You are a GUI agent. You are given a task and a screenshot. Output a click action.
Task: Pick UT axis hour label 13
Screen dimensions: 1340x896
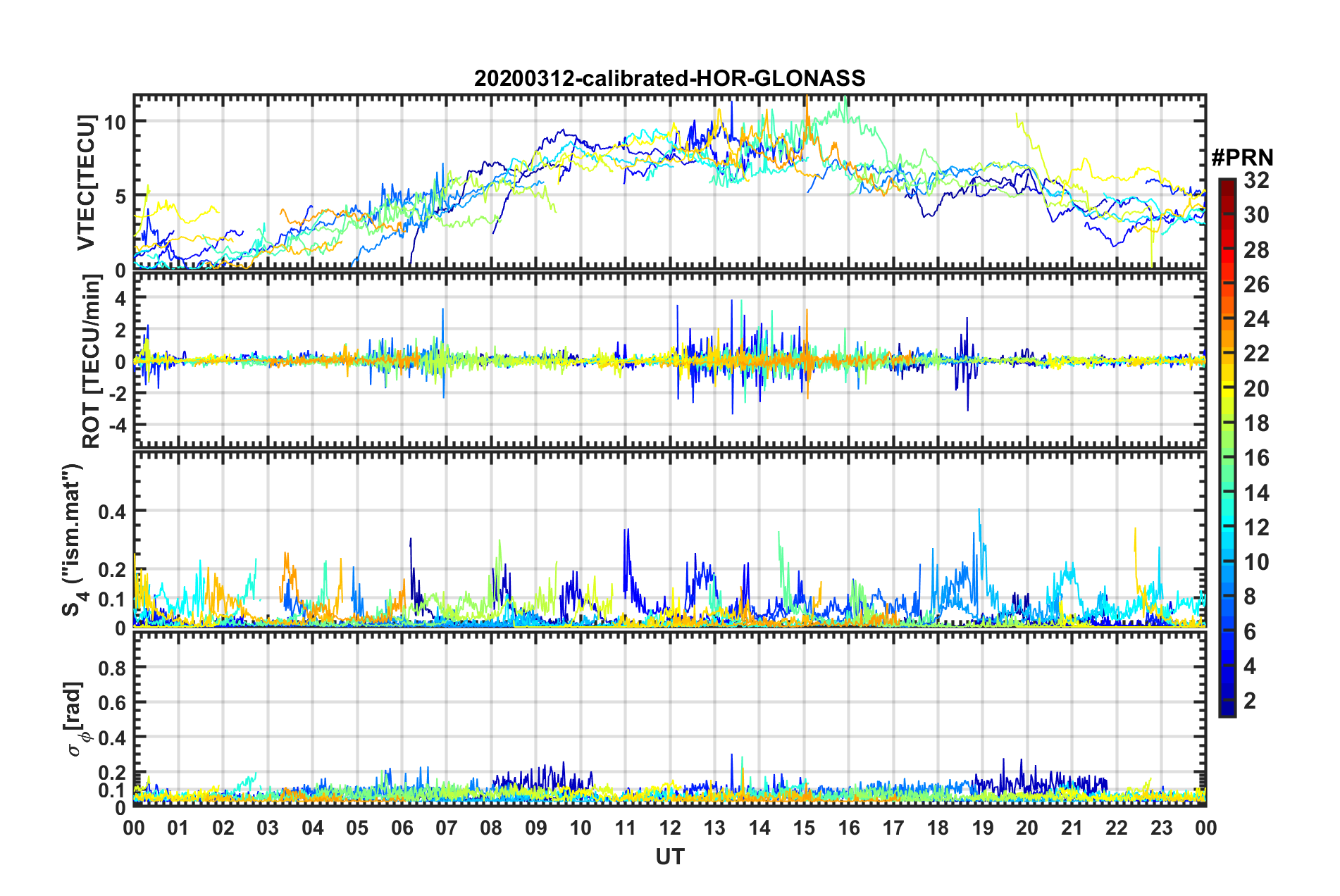click(714, 828)
